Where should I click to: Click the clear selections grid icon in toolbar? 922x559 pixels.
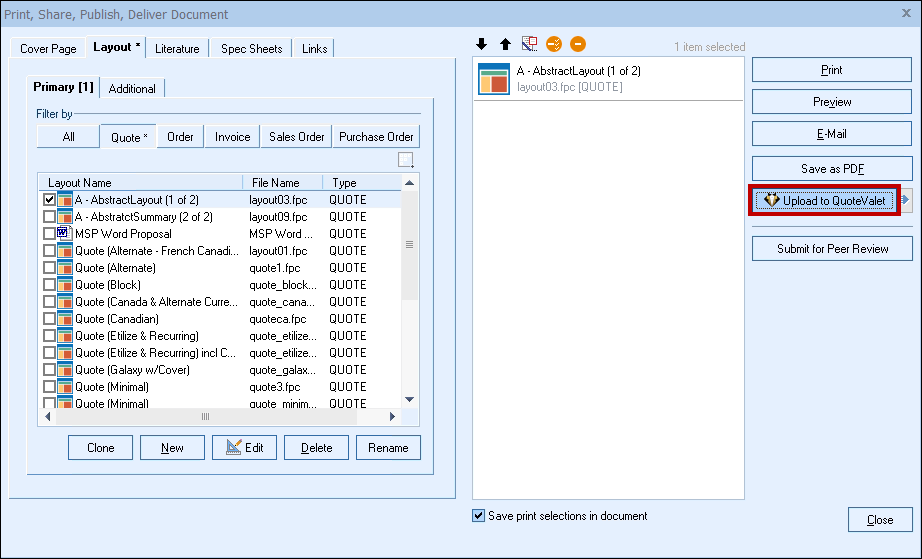tap(530, 44)
